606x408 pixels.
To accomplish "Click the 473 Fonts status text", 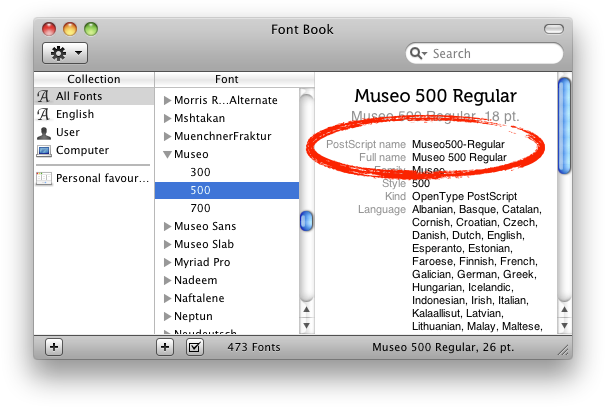I will [x=254, y=347].
